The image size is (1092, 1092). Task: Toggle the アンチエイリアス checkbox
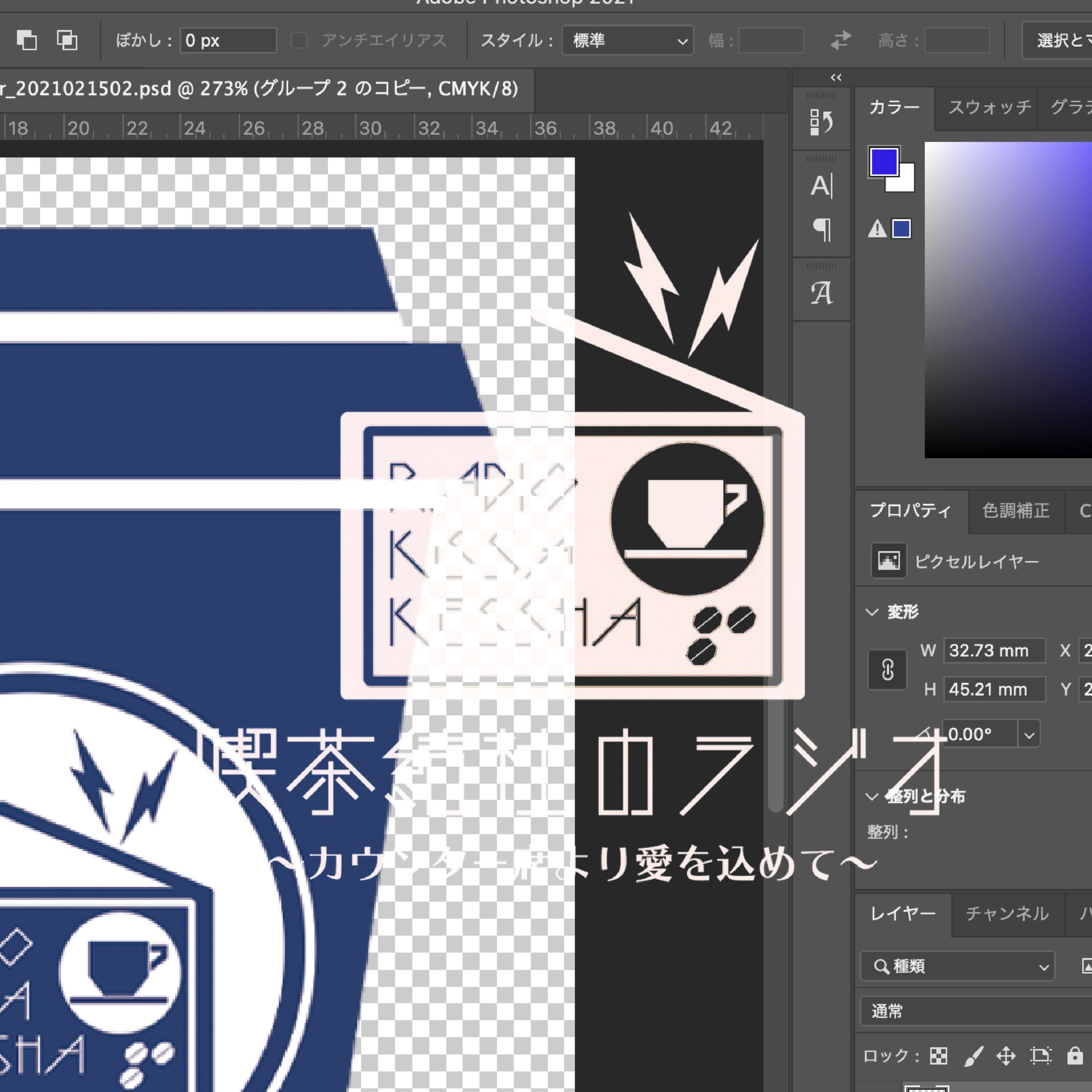point(298,40)
